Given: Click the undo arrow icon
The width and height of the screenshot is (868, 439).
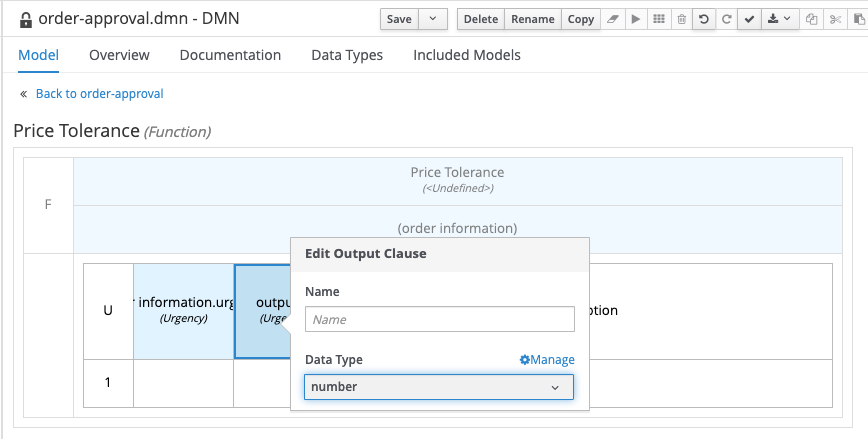Looking at the screenshot, I should tap(704, 19).
